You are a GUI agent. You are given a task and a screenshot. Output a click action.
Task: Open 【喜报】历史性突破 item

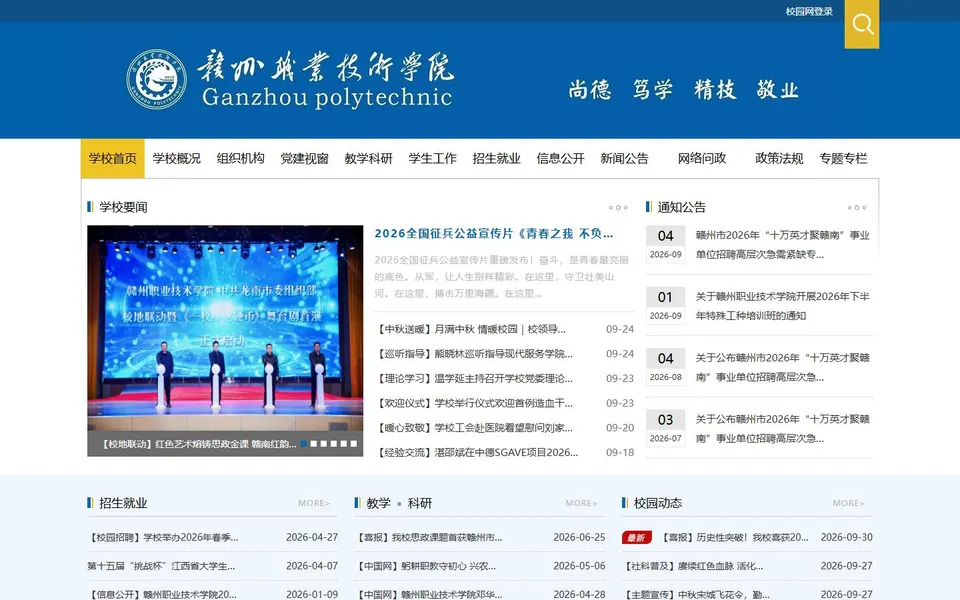(734, 538)
